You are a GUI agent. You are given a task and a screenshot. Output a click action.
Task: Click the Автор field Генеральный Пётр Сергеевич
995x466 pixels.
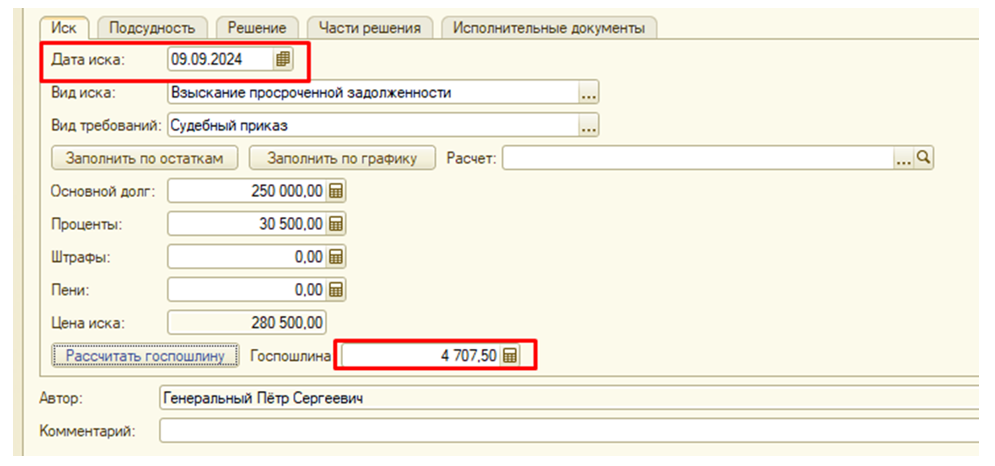point(569,399)
